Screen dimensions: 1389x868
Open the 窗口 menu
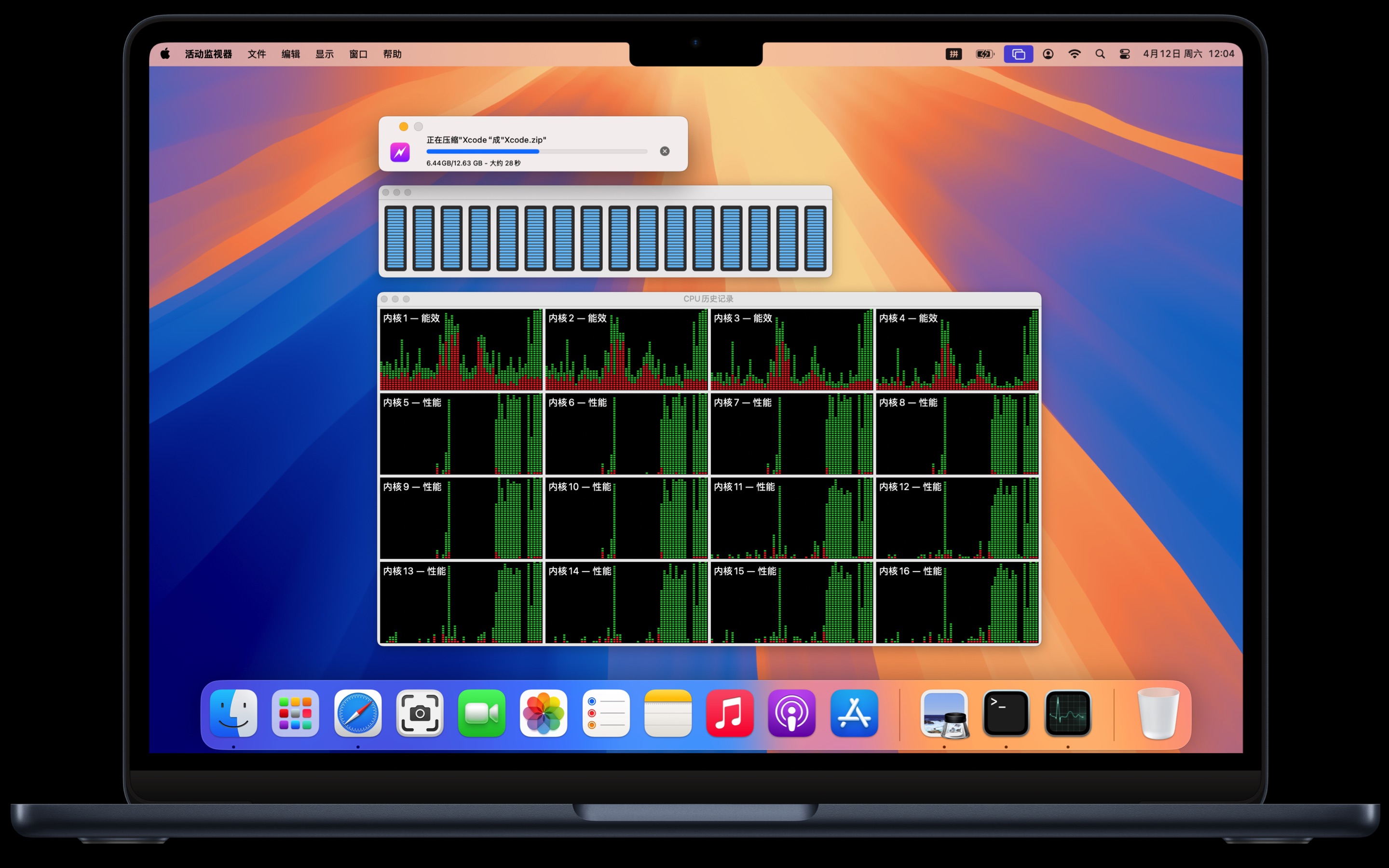tap(358, 54)
